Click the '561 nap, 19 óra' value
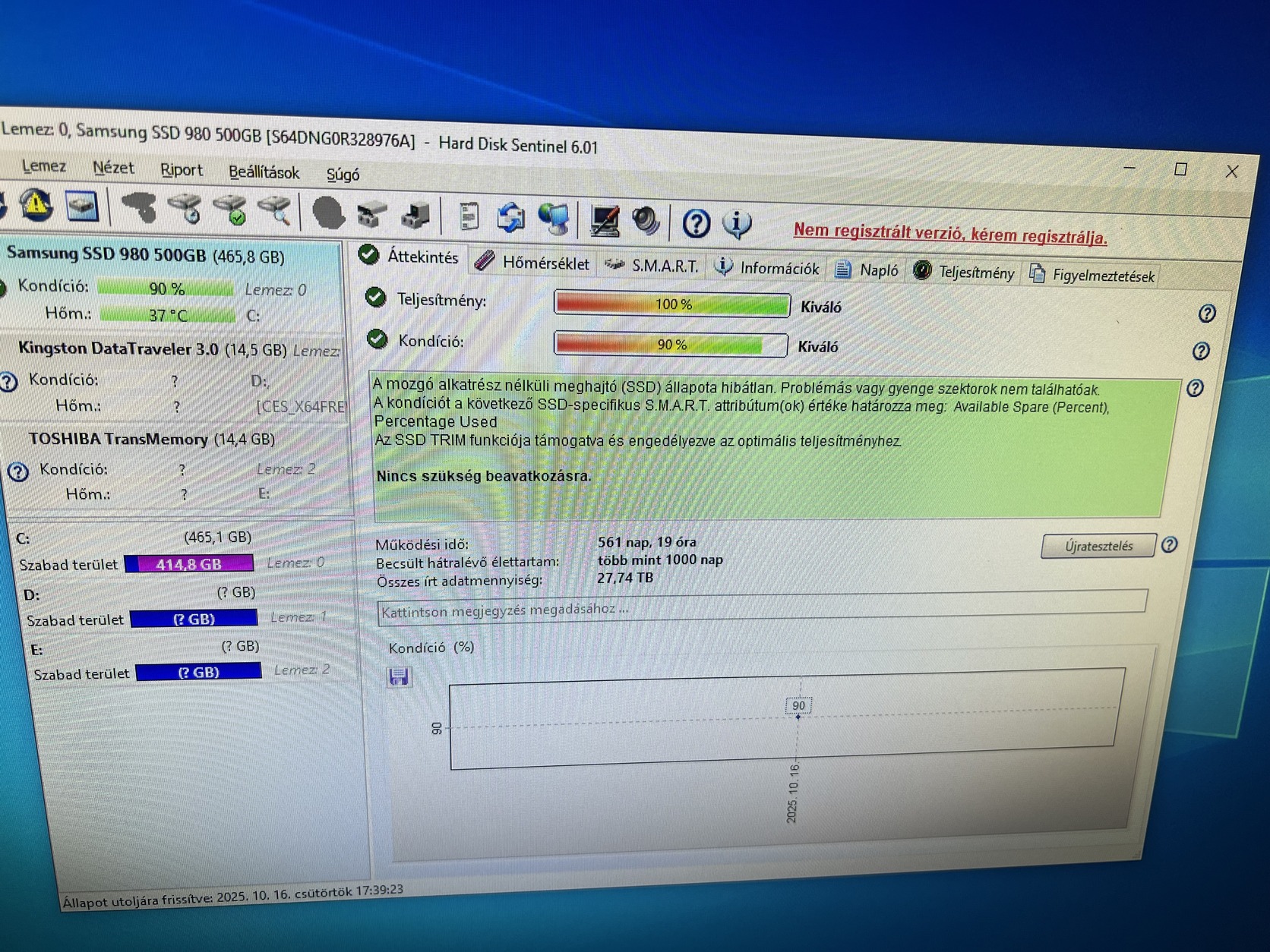Viewport: 1270px width, 952px height. [646, 542]
